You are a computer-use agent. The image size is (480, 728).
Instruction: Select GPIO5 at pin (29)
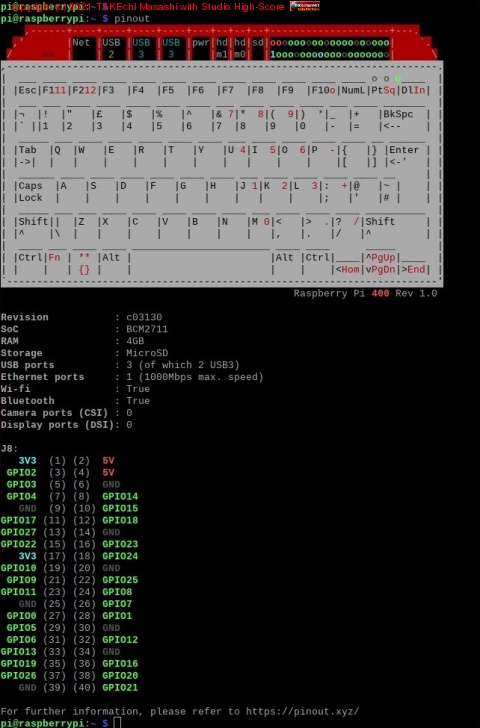pyautogui.click(x=21, y=628)
